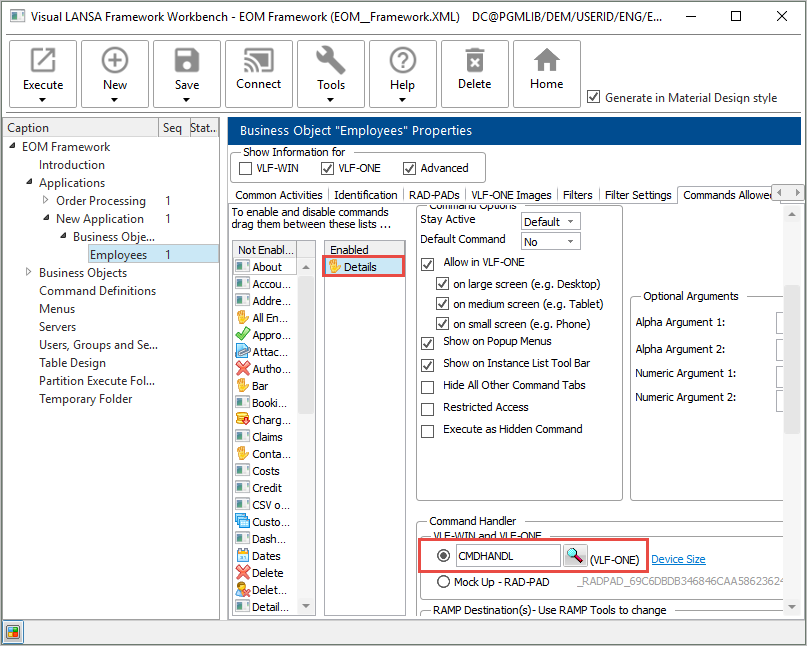The width and height of the screenshot is (807, 646).
Task: Enable Hide All Other Command Tabs
Action: [x=427, y=387]
